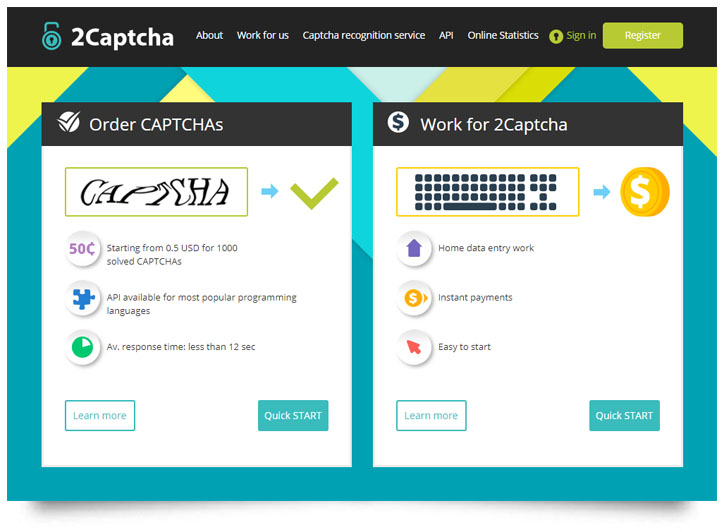Click Quick START in Order CAPTCHAs card
The image size is (725, 532).
point(293,416)
